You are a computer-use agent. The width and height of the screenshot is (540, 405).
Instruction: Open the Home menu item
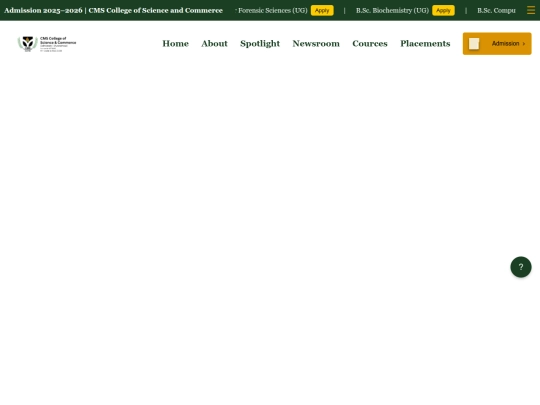tap(176, 43)
